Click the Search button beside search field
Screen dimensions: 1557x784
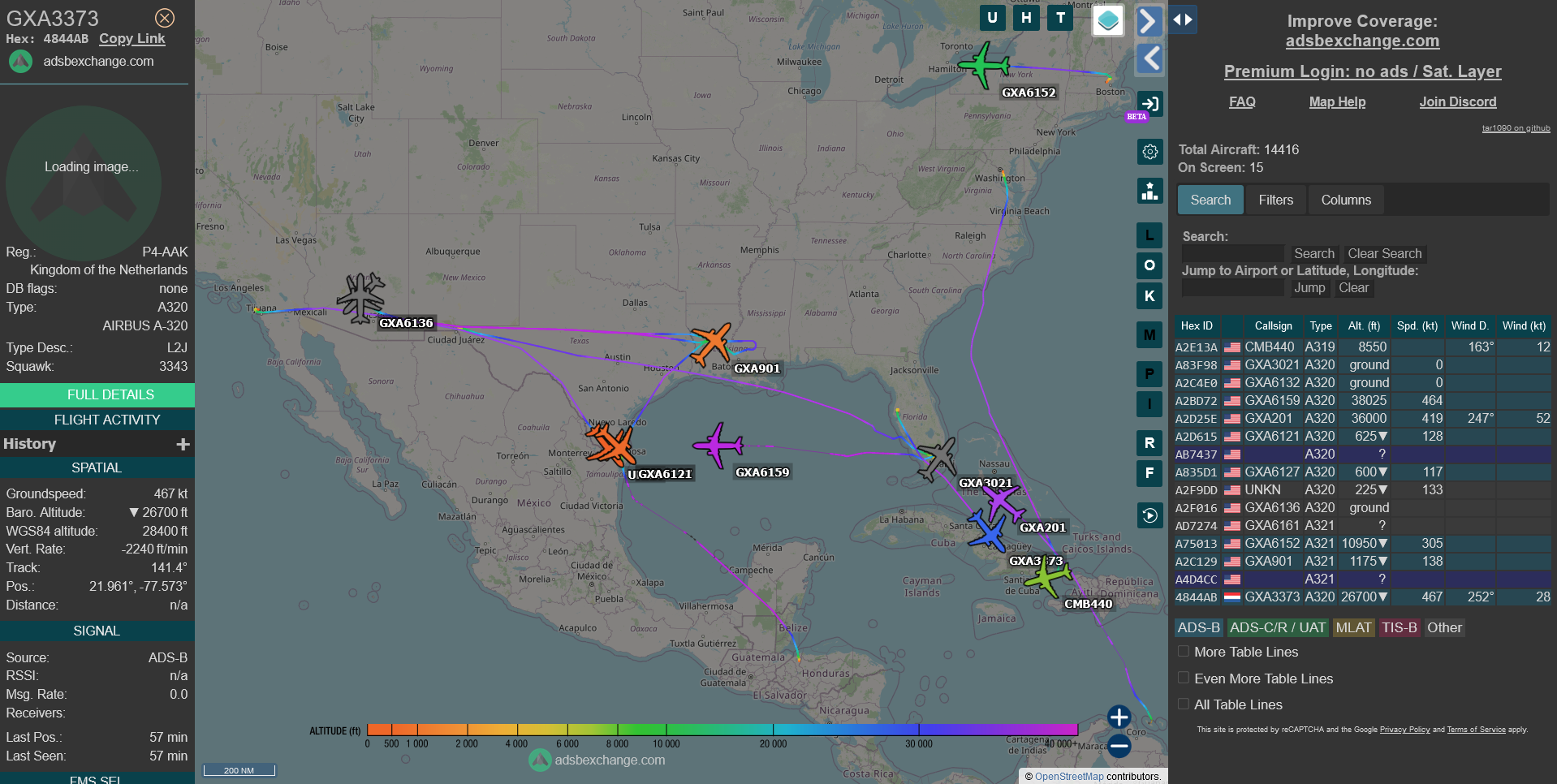pyautogui.click(x=1313, y=253)
